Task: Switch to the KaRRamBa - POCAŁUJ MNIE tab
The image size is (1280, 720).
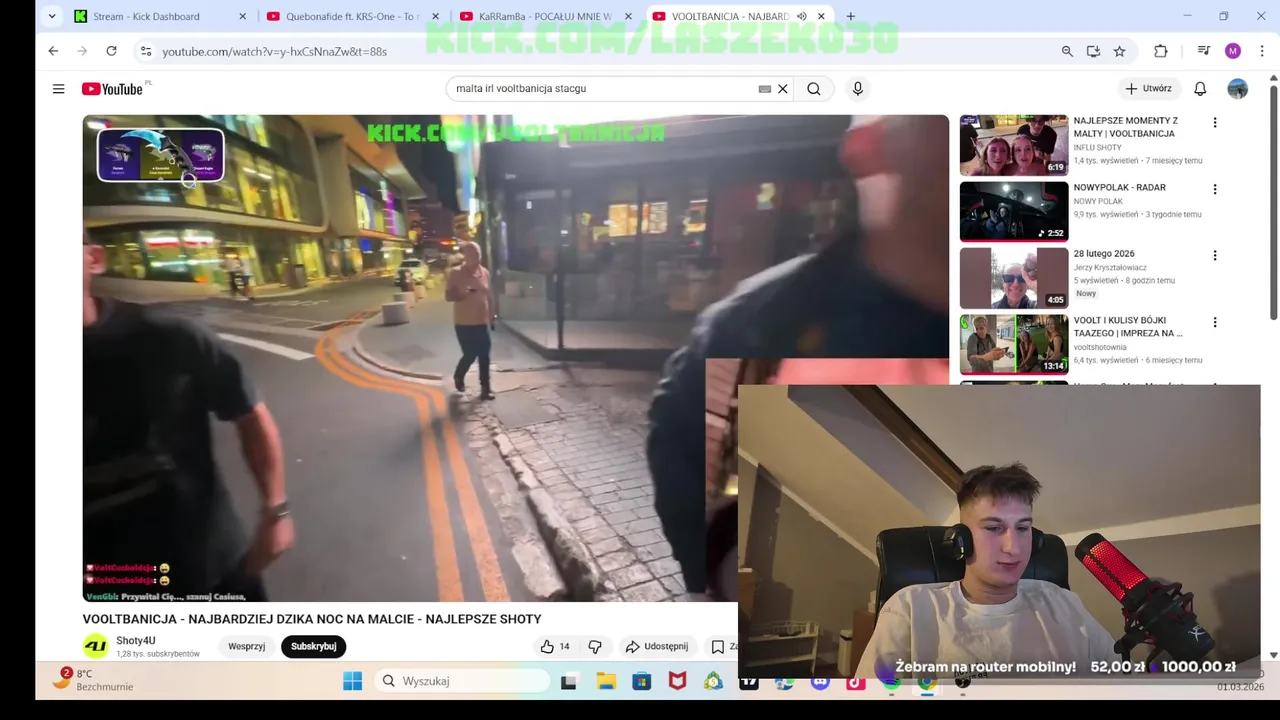Action: click(x=545, y=16)
